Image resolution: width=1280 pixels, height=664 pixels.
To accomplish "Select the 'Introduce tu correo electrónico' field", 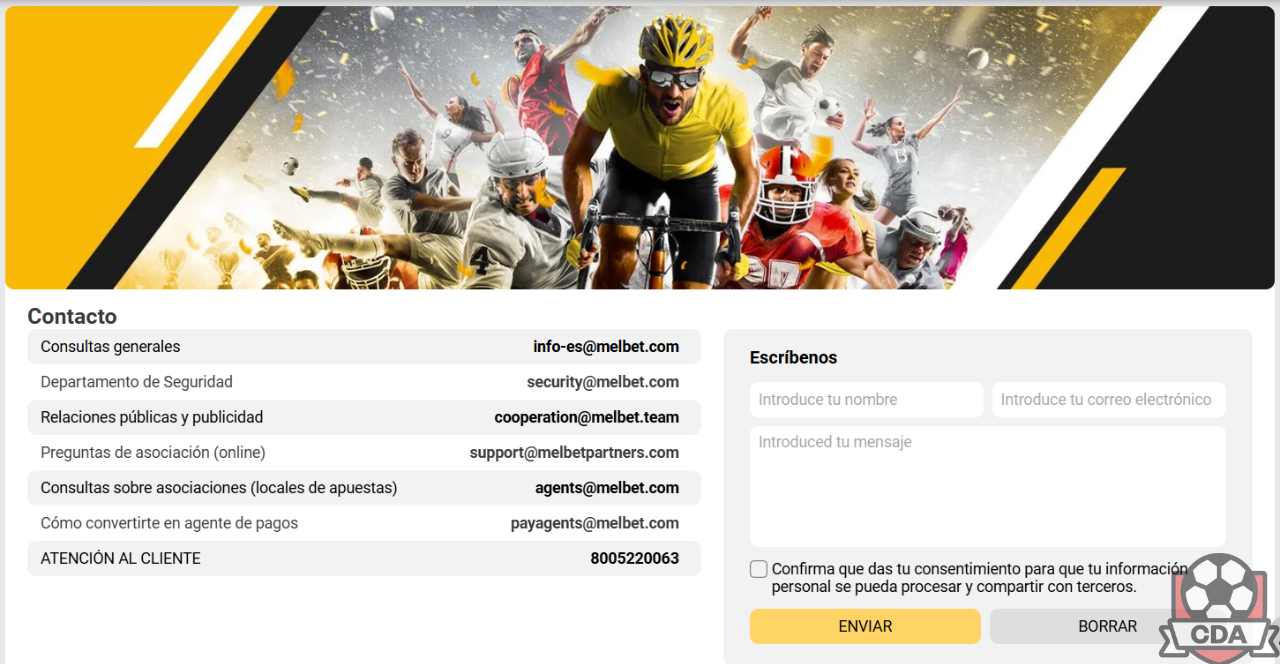I will click(x=1109, y=399).
